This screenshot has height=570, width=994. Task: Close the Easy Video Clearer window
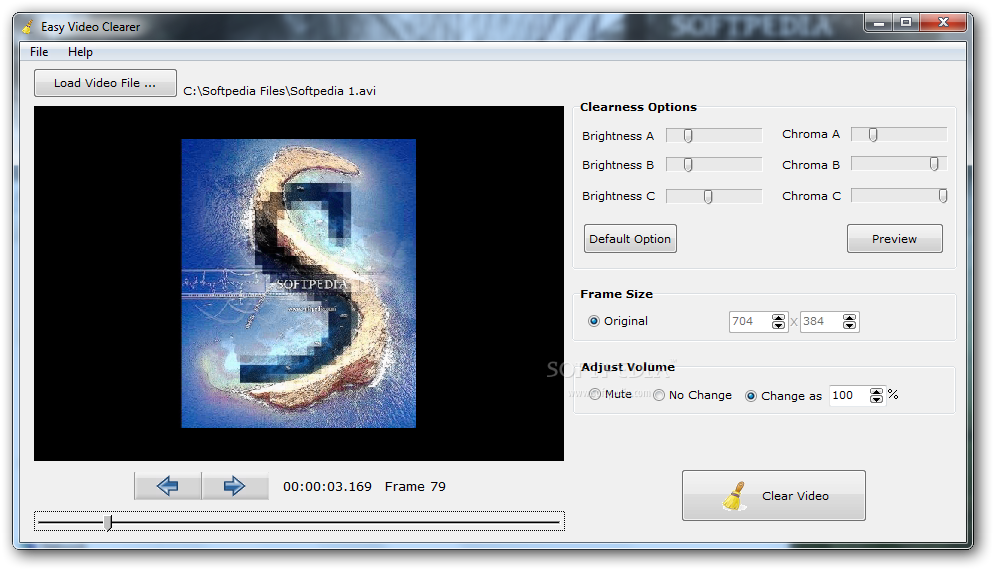click(x=943, y=23)
